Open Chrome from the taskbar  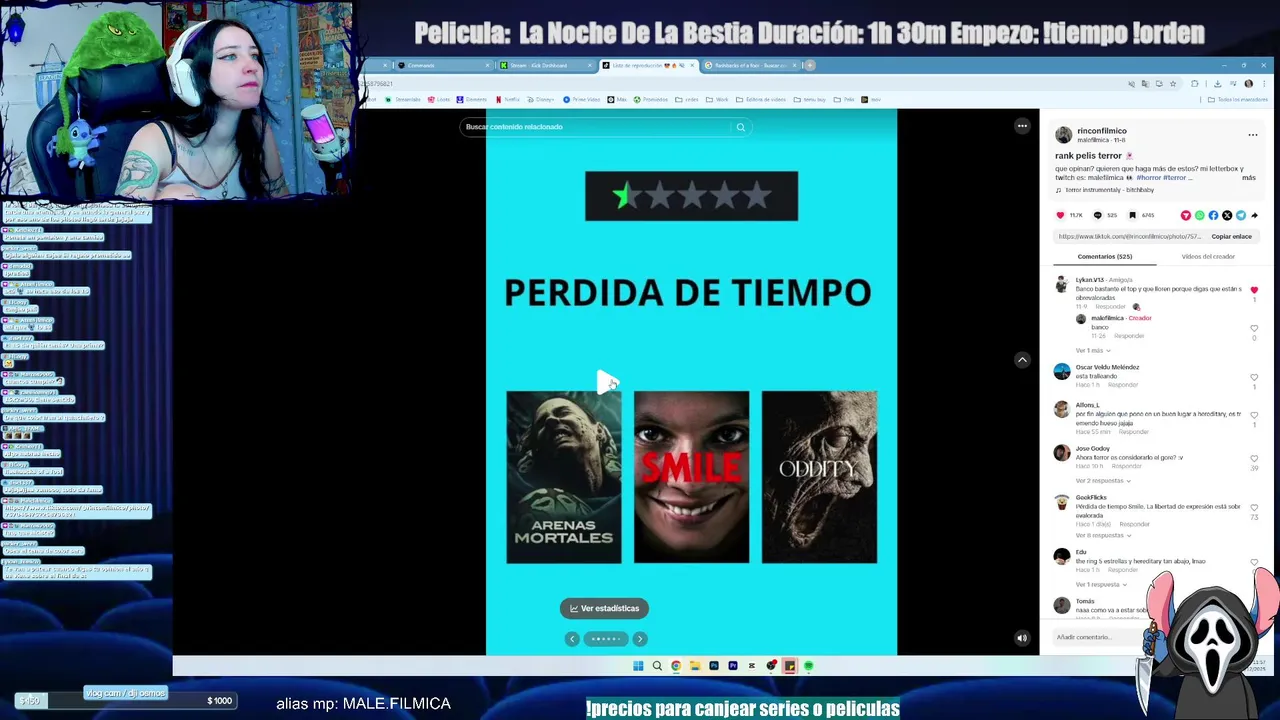pos(676,666)
